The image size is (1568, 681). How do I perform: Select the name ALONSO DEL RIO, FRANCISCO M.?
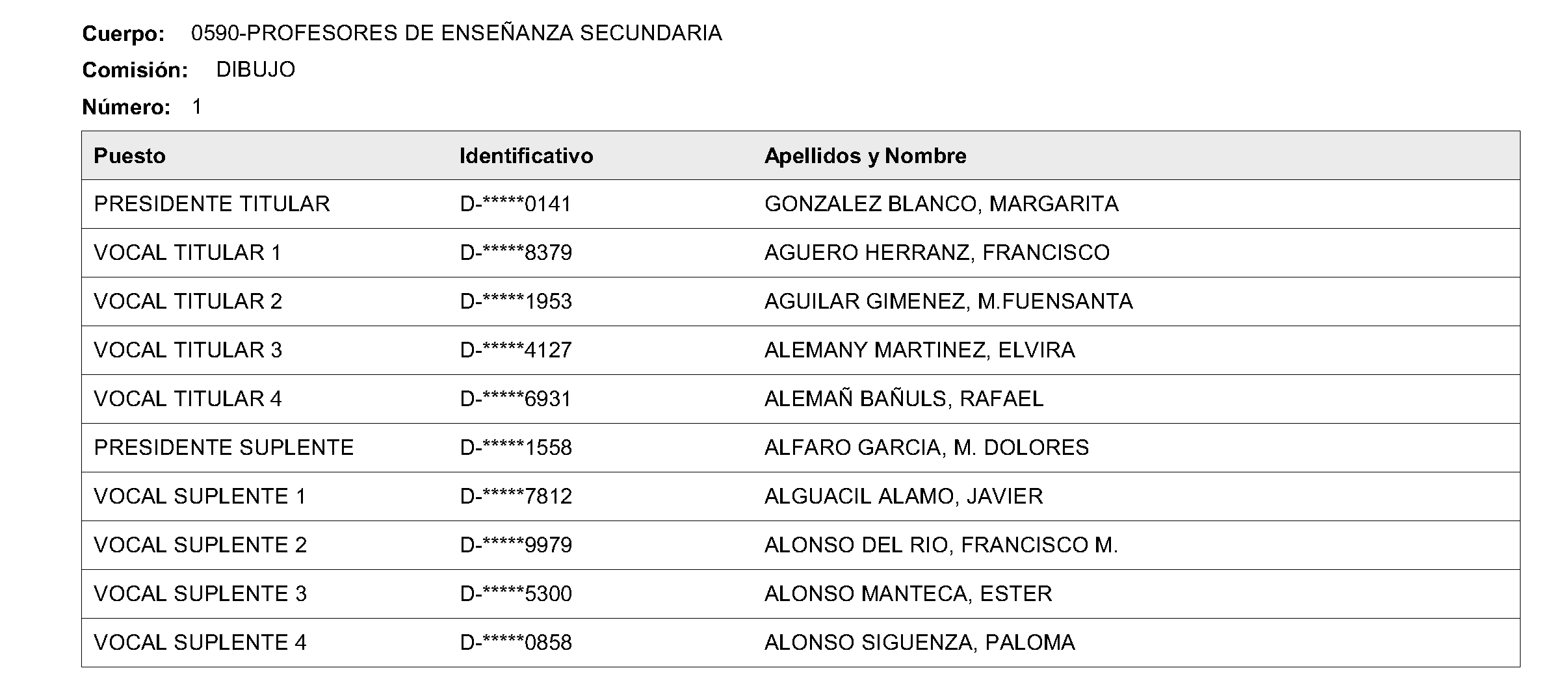click(941, 545)
